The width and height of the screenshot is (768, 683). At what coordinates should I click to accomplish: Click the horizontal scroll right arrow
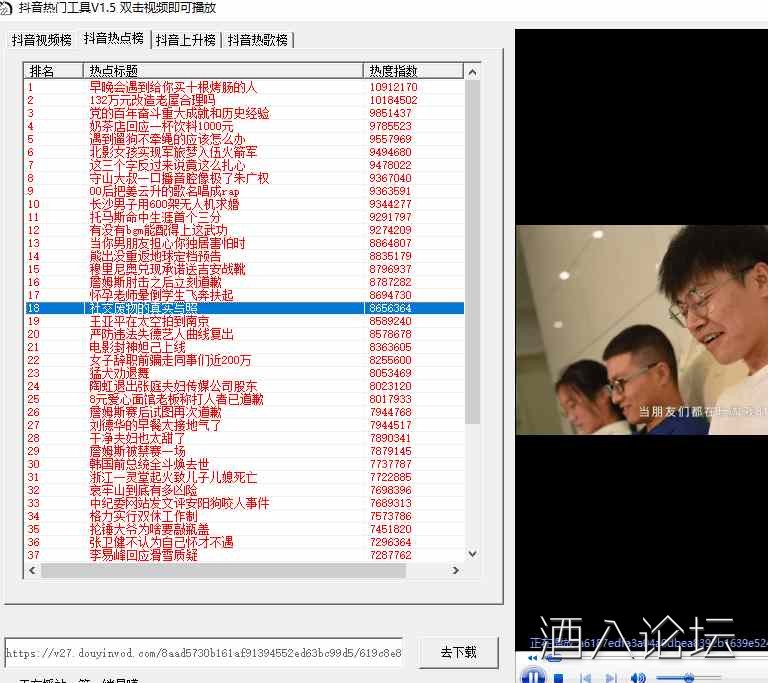tap(456, 570)
